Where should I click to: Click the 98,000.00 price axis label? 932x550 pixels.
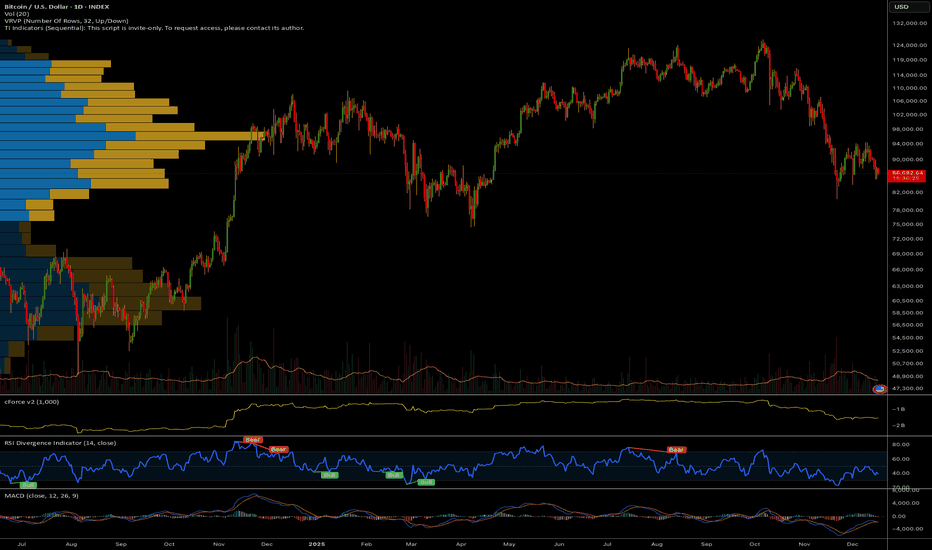[909, 129]
